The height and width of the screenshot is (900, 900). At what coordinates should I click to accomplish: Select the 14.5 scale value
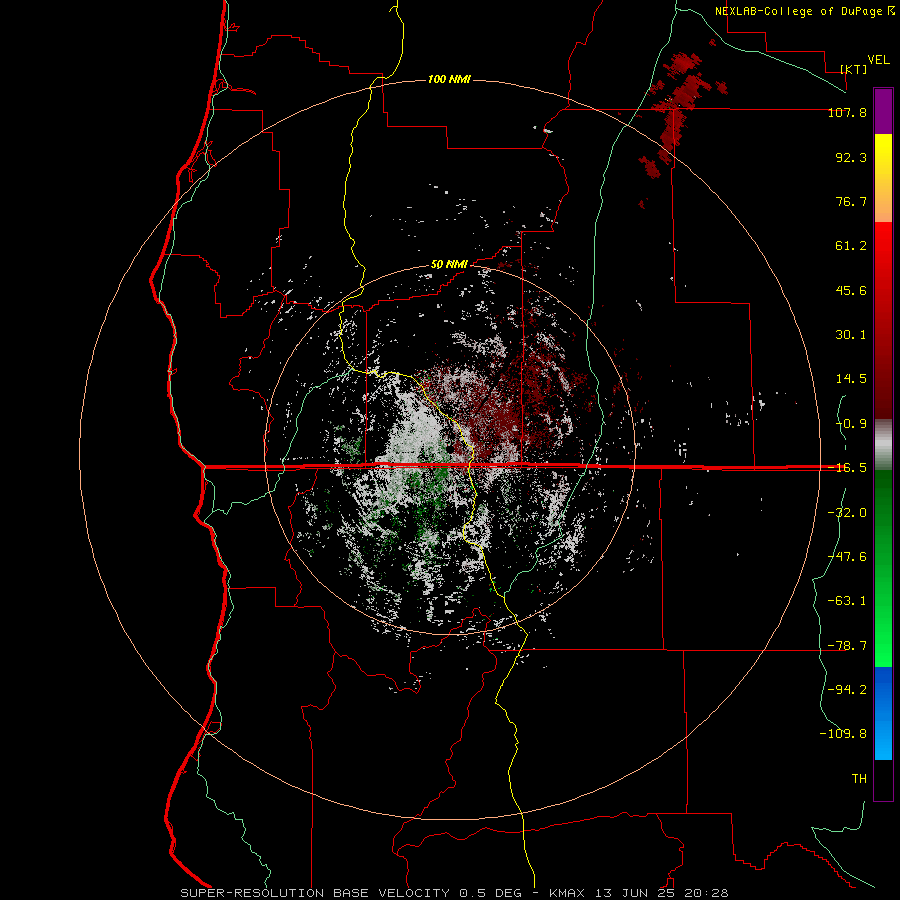click(851, 379)
